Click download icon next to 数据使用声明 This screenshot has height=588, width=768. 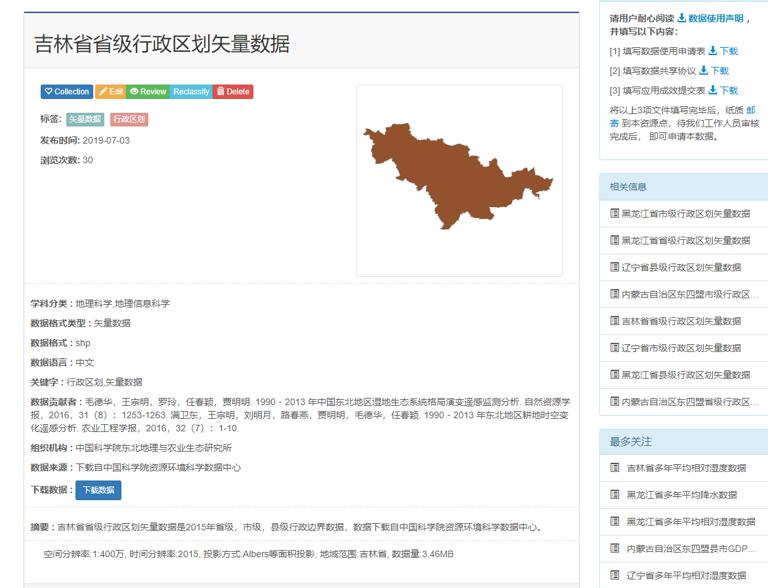coord(681,18)
